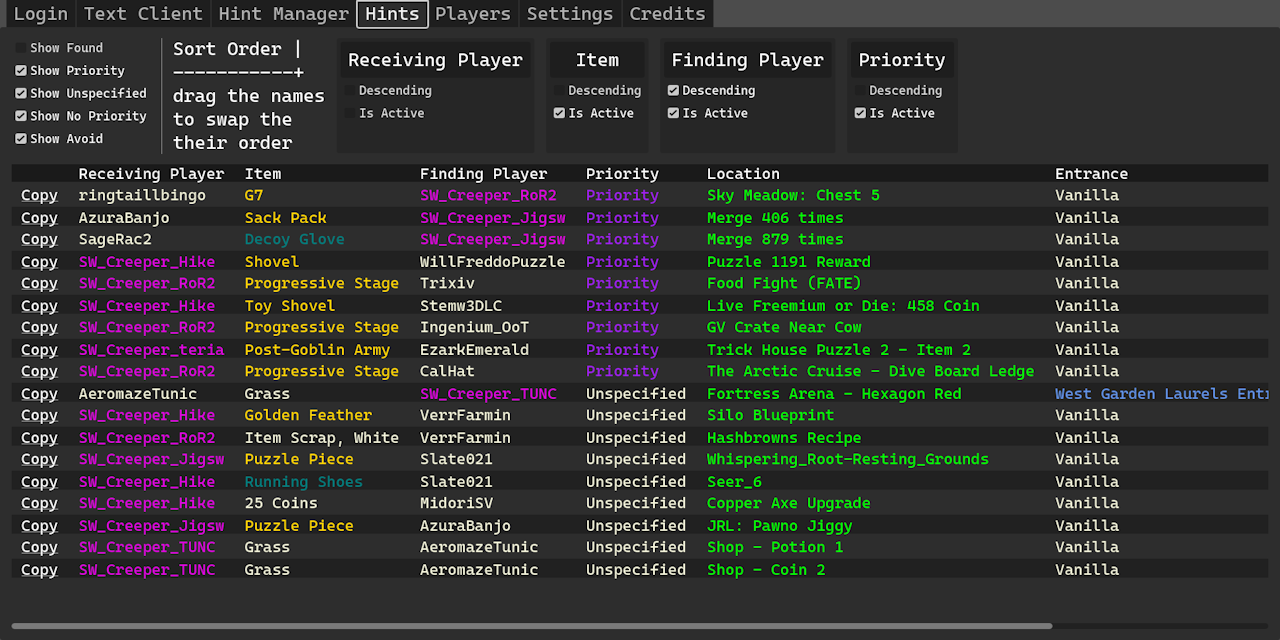1280x640 pixels.
Task: Click the horizontal scrollbar at the bottom
Action: (530, 626)
